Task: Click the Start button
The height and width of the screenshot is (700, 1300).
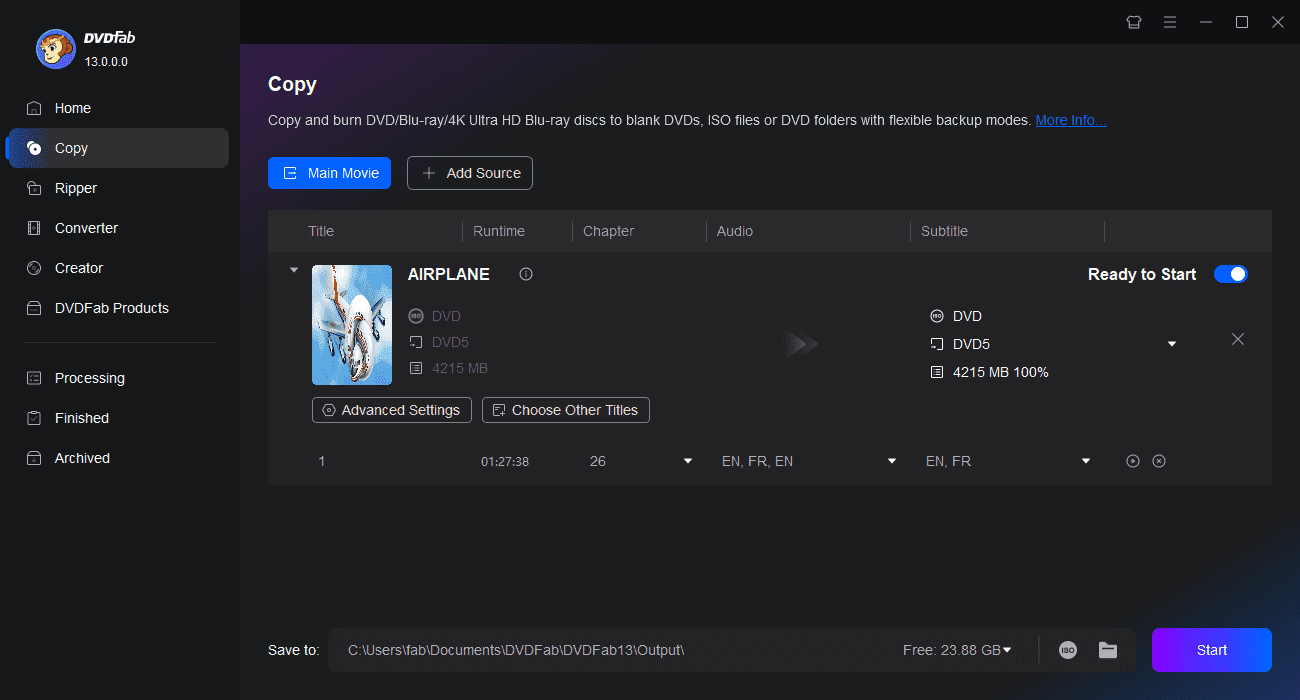Action: (1212, 650)
